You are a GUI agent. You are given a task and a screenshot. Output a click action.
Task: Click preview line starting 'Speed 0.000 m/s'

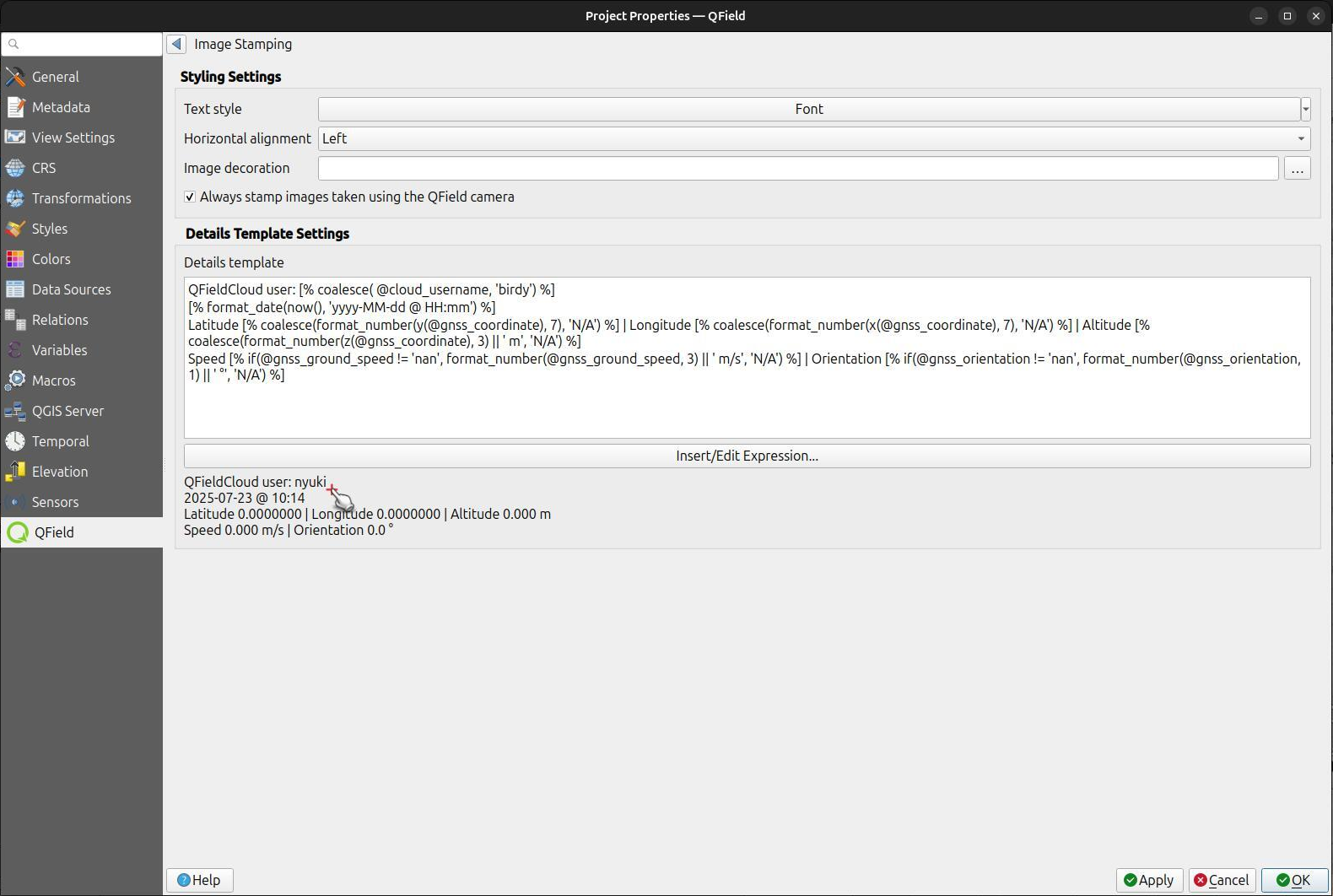(289, 530)
